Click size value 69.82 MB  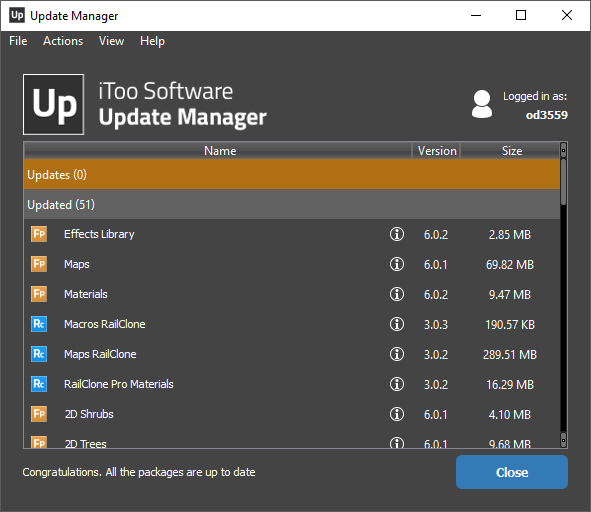pyautogui.click(x=510, y=265)
